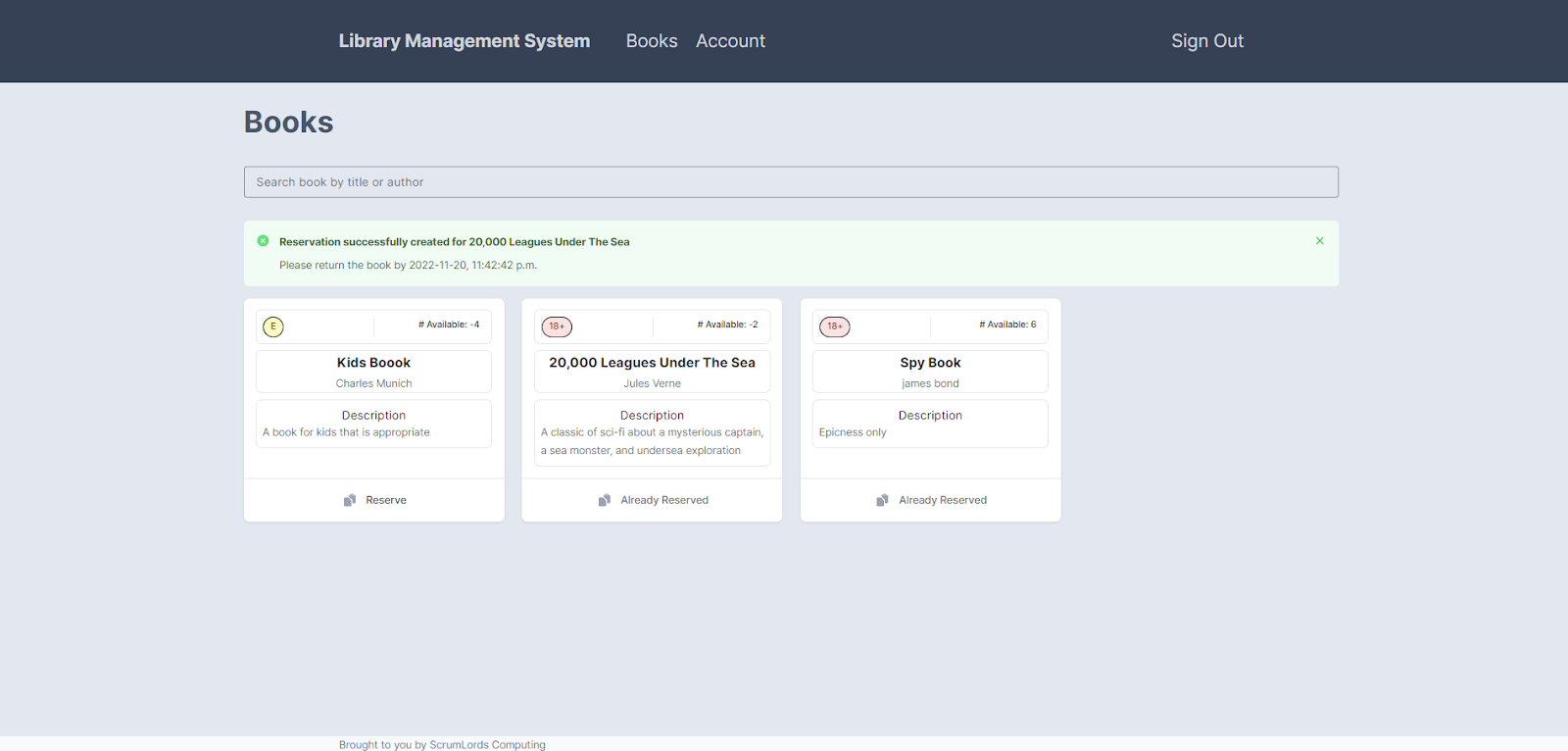Select the Kids Boook title

pyautogui.click(x=373, y=363)
